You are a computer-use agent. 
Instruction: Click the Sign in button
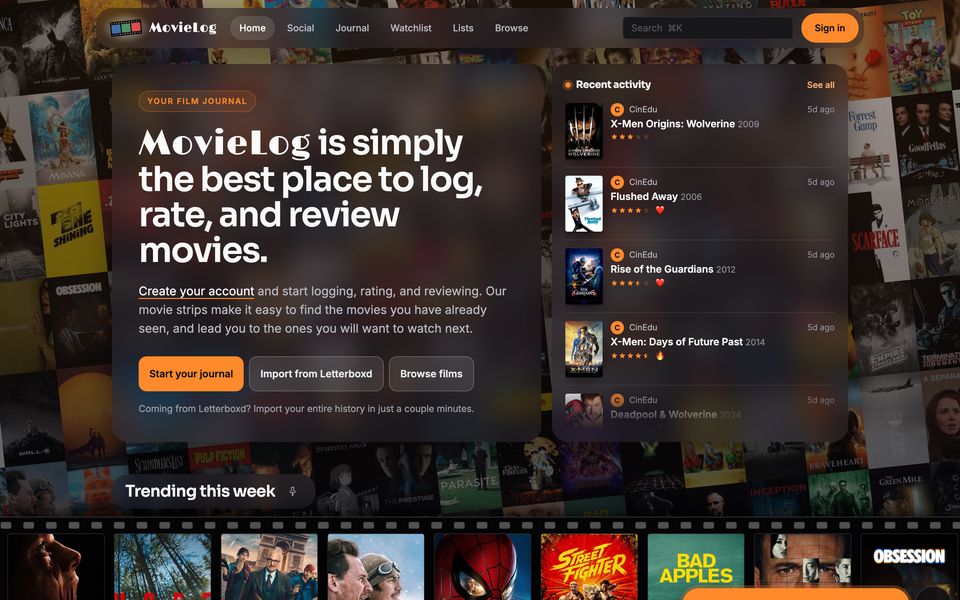[x=830, y=28]
